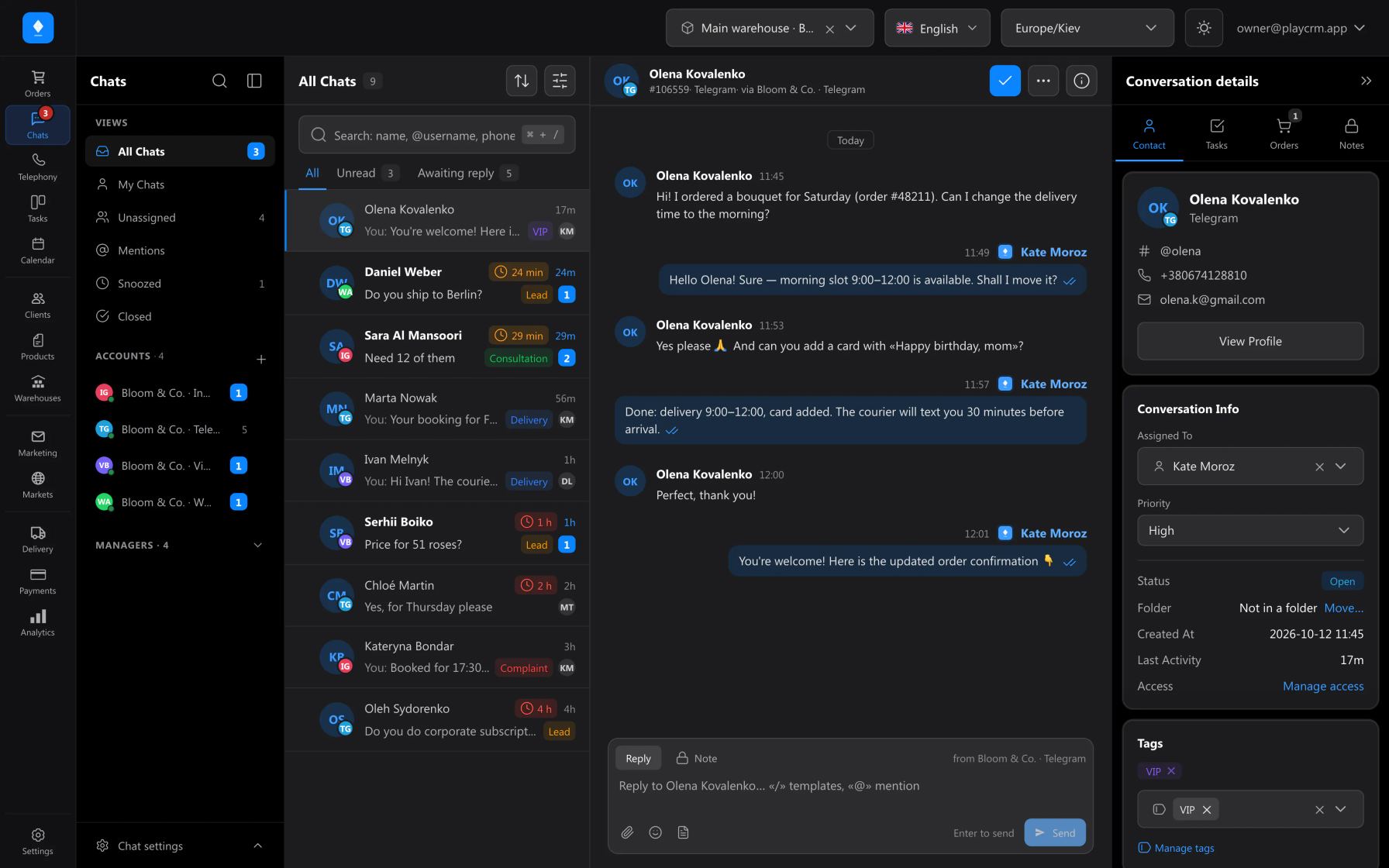The image size is (1389, 868).
Task: Open Telephony in the sidebar
Action: (37, 167)
